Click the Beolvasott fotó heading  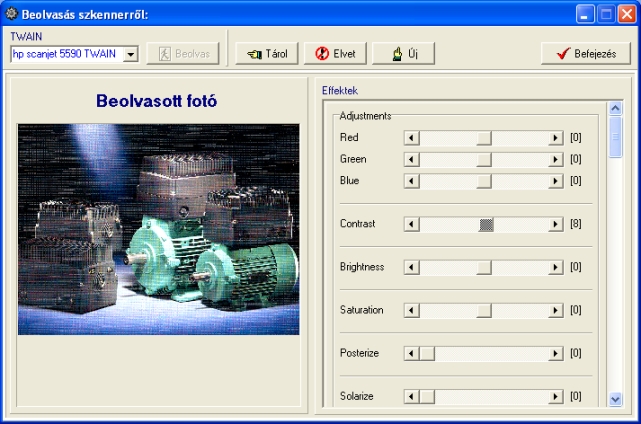157,101
